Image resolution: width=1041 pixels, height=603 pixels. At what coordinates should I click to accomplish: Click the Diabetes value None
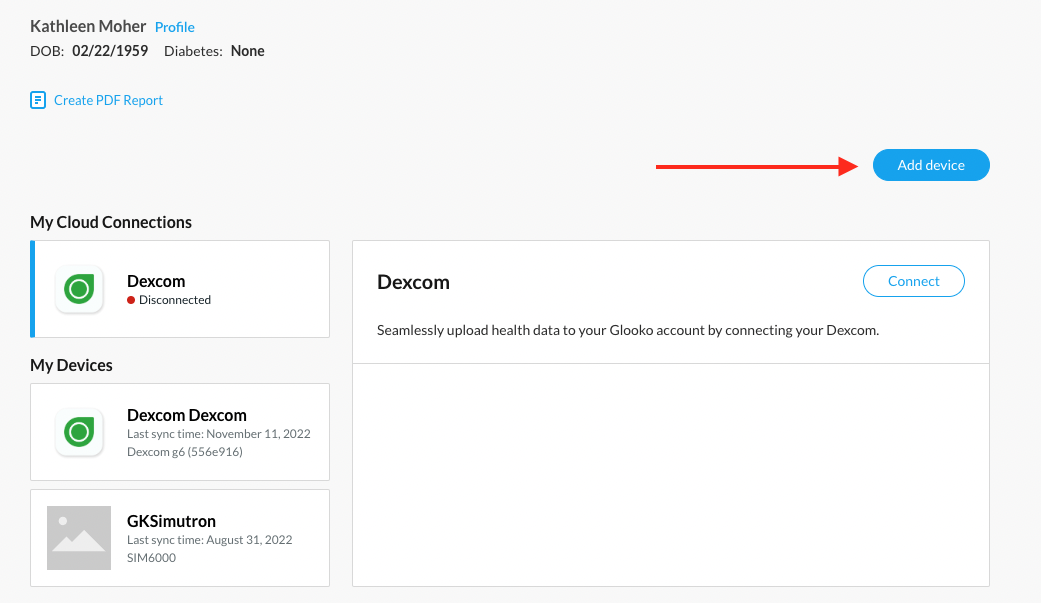[248, 51]
